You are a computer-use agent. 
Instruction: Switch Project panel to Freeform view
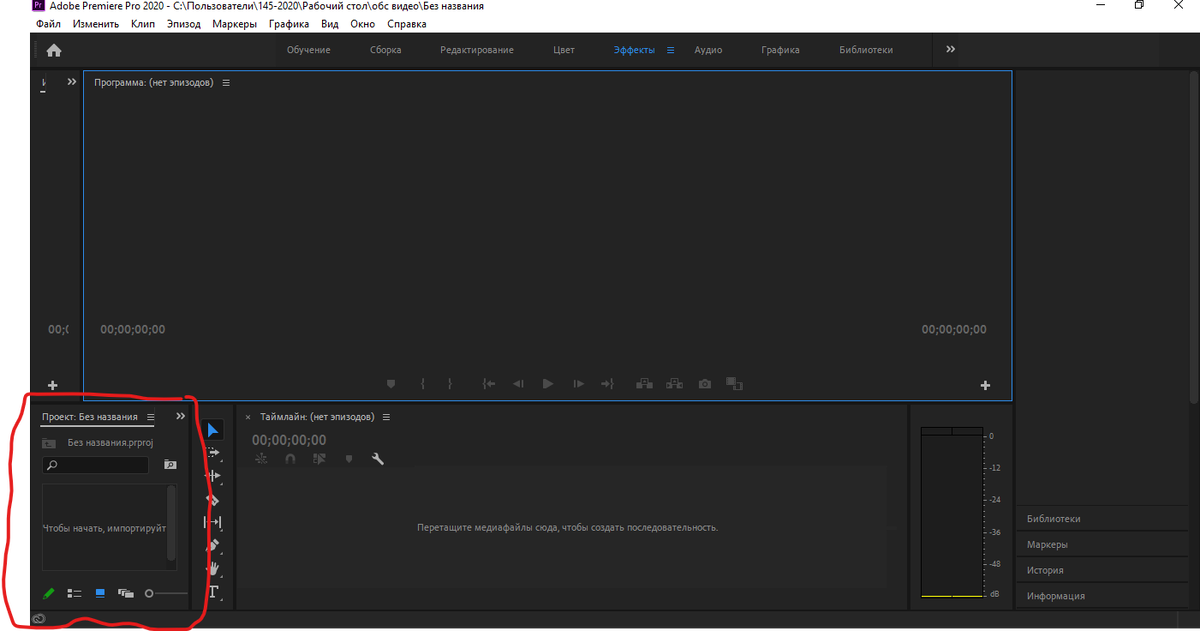(126, 593)
